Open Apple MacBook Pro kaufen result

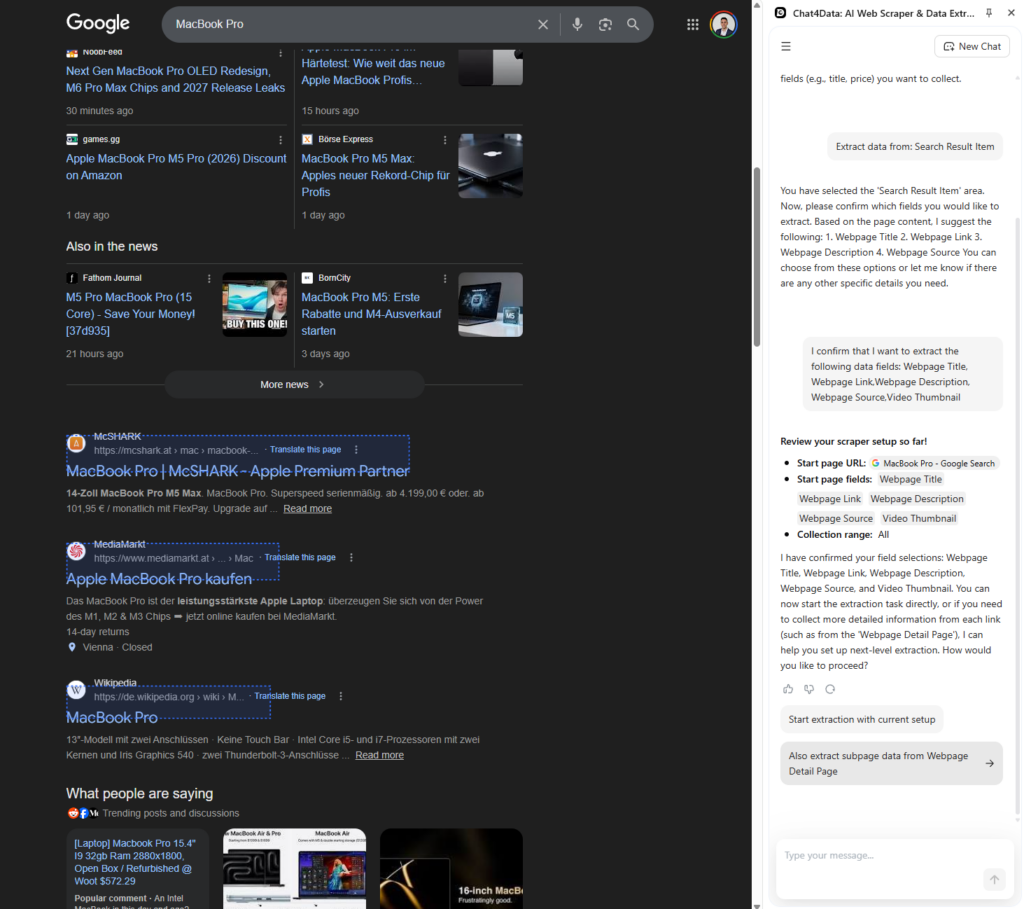click(x=159, y=579)
